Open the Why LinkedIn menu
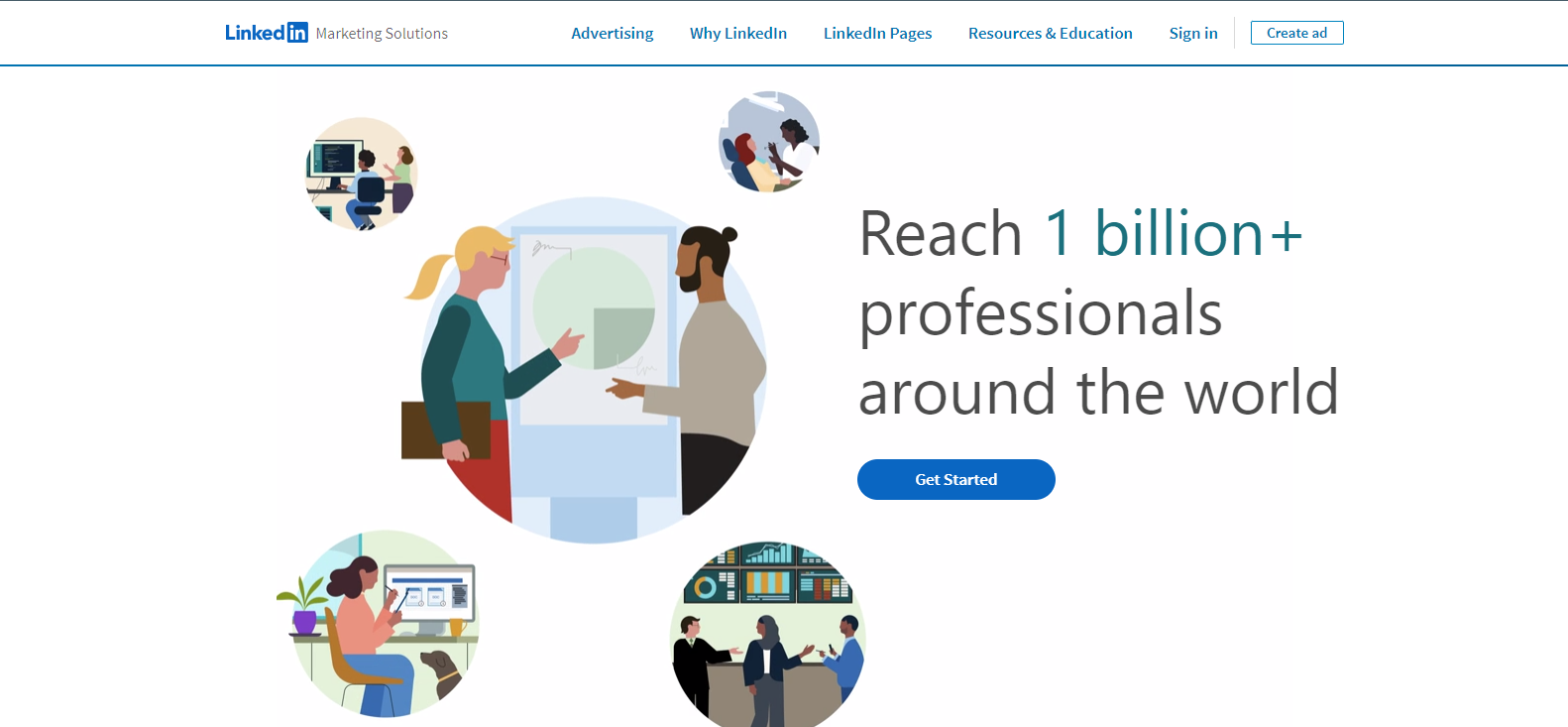 pos(737,34)
